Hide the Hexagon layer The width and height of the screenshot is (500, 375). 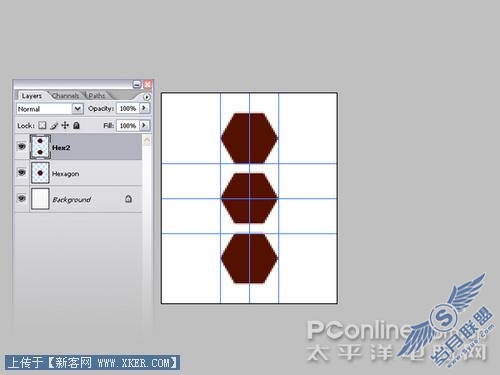pyautogui.click(x=22, y=172)
